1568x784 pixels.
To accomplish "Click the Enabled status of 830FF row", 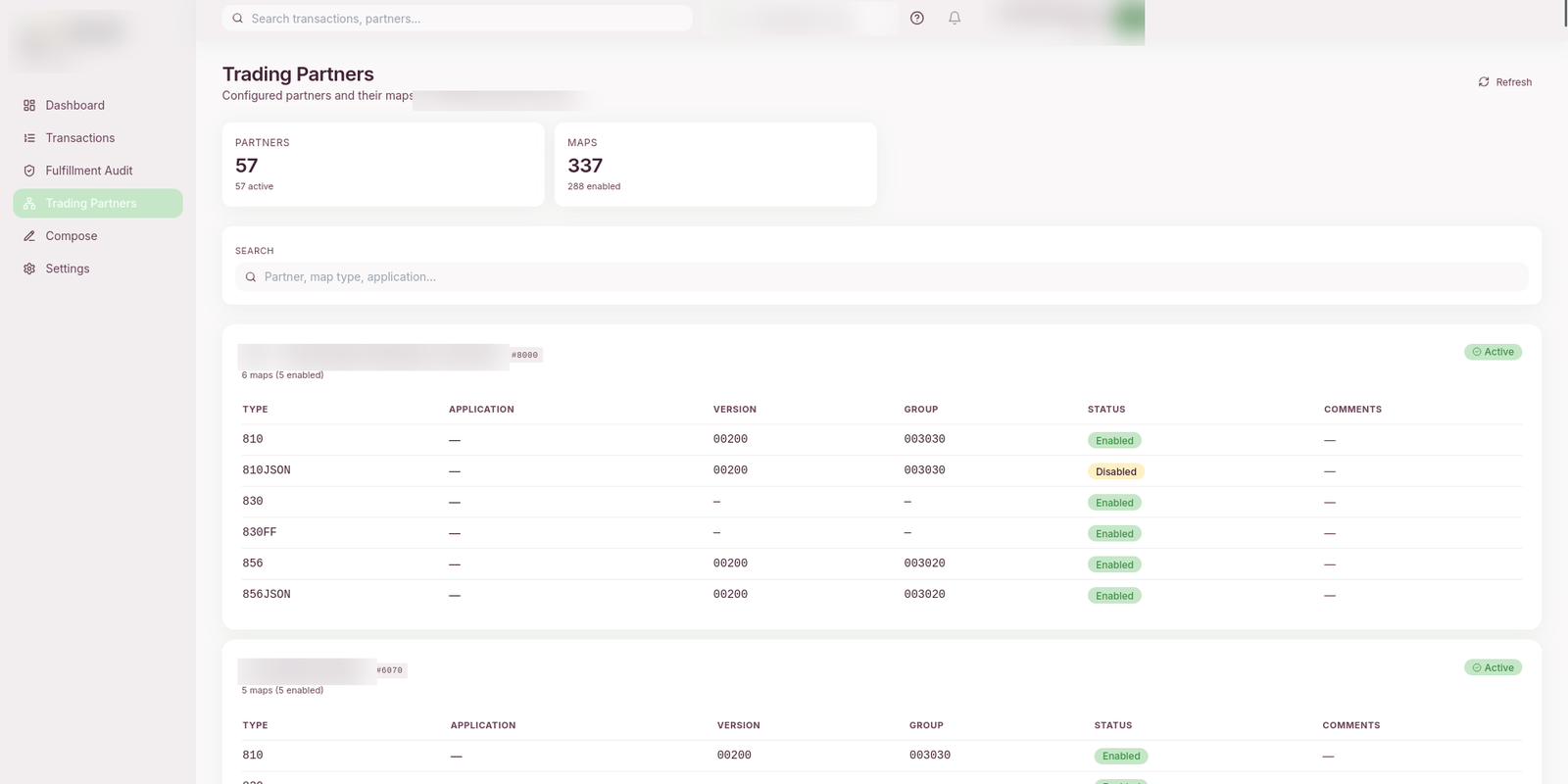I will pos(1114,534).
